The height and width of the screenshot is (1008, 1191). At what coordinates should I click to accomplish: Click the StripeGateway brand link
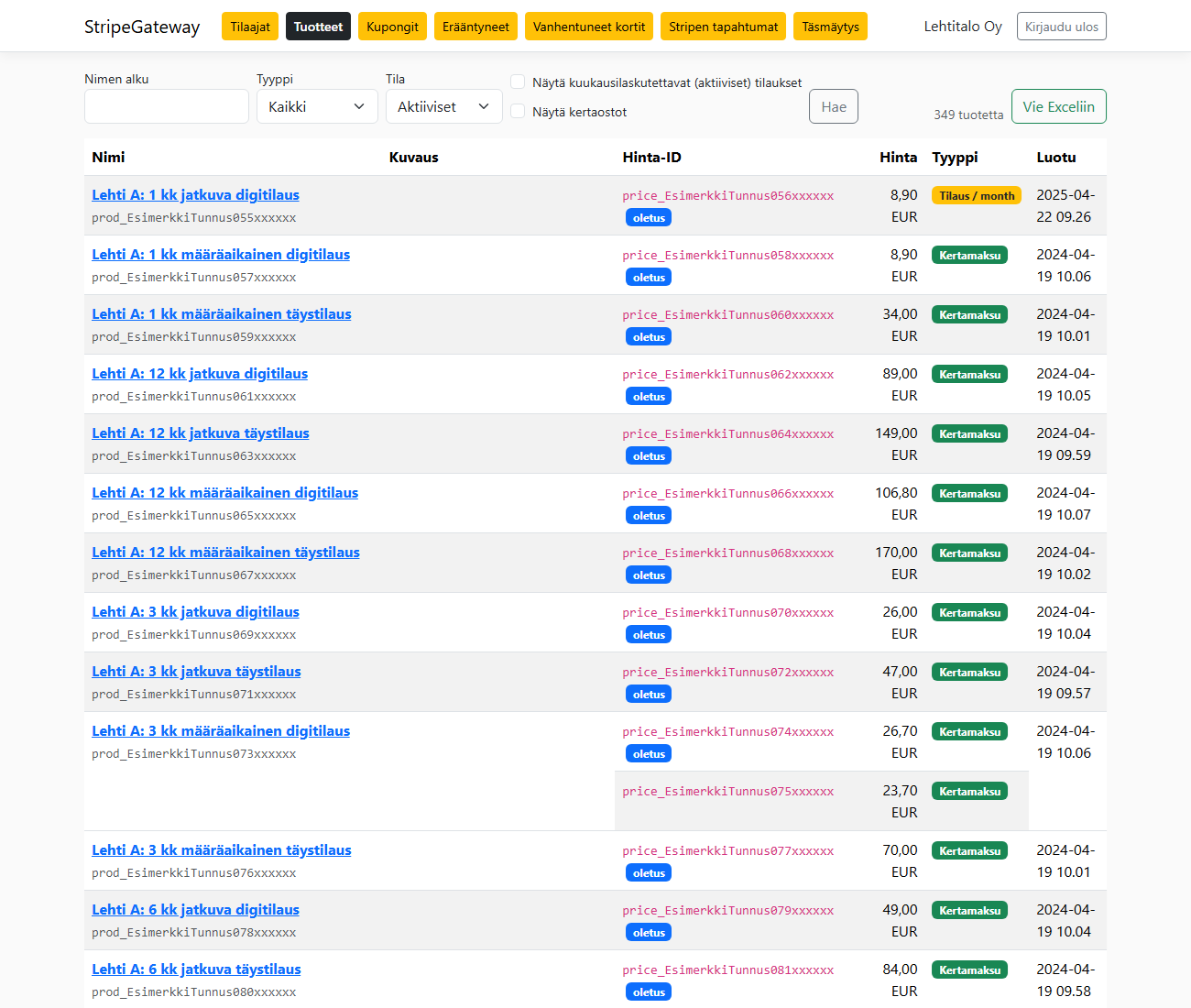(x=142, y=27)
